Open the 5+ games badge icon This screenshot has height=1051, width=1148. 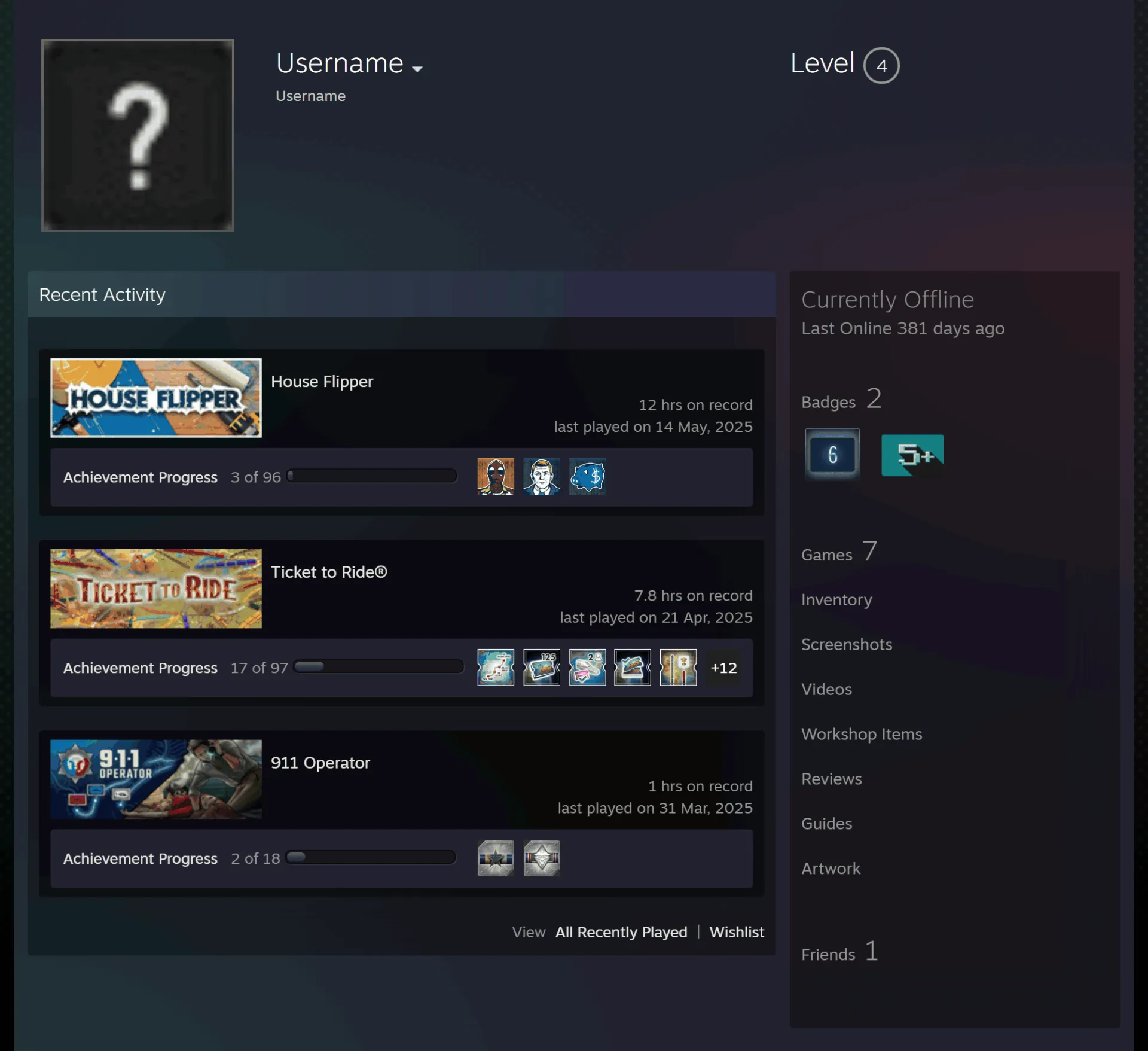(912, 455)
